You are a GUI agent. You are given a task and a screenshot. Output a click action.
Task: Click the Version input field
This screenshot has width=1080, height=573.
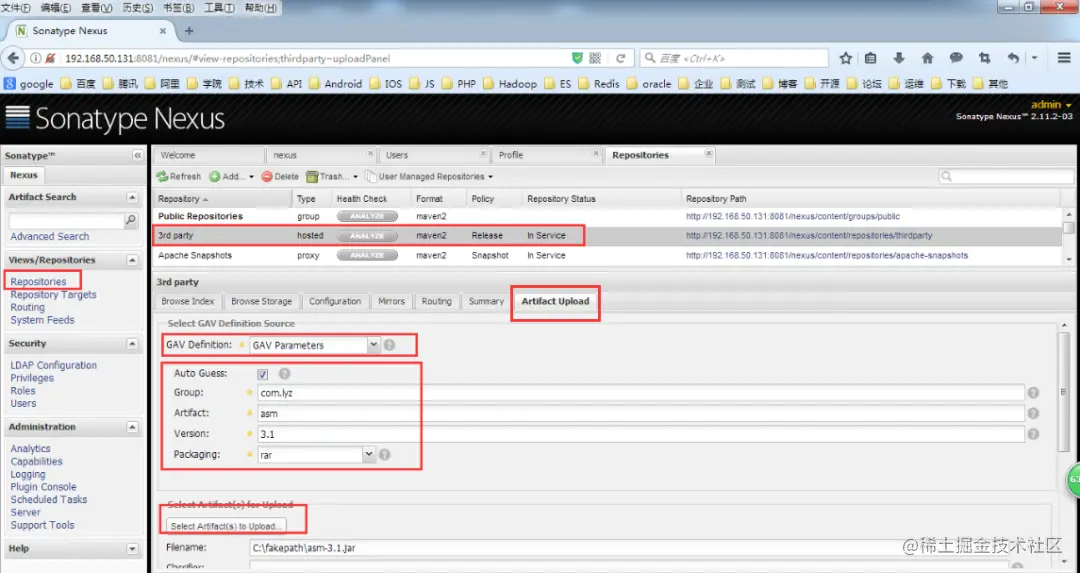pyautogui.click(x=641, y=434)
